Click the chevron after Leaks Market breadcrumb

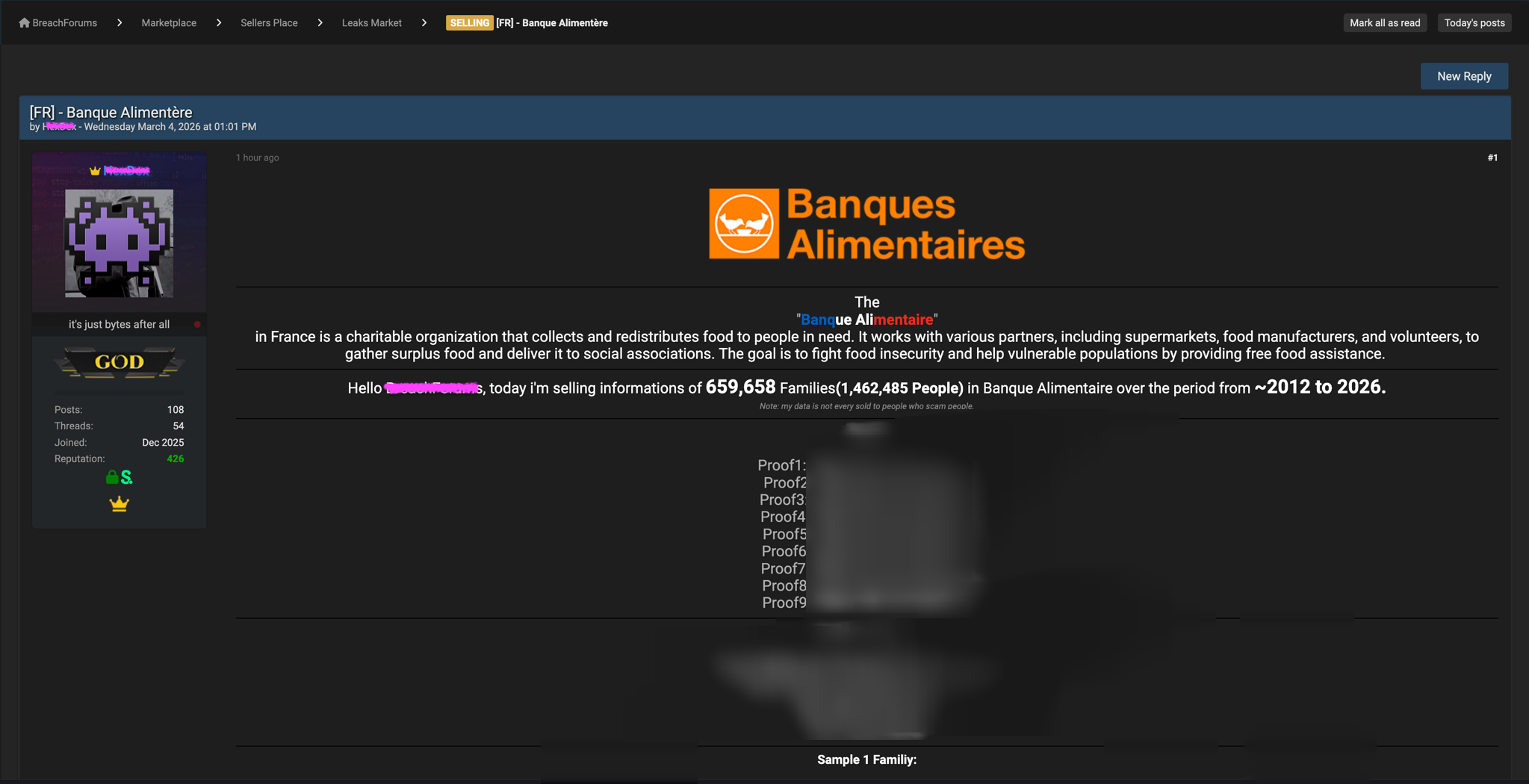coord(424,23)
